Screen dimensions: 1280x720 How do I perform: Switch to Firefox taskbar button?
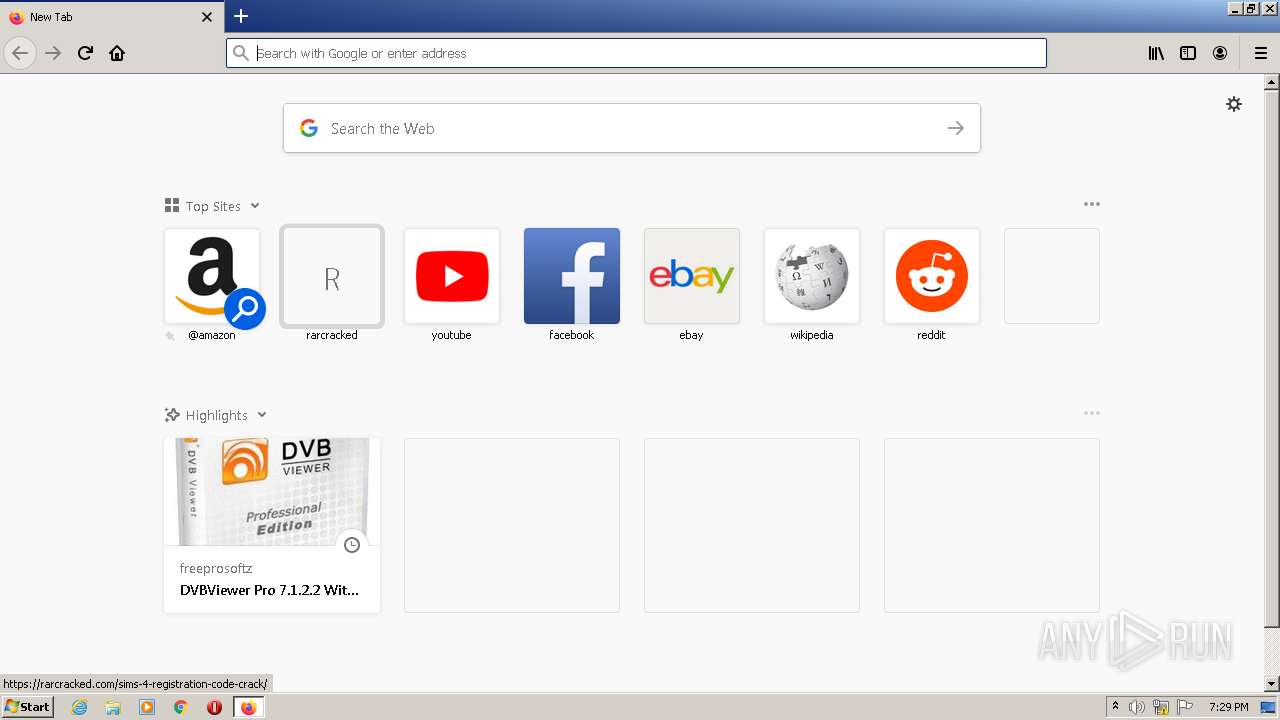248,707
